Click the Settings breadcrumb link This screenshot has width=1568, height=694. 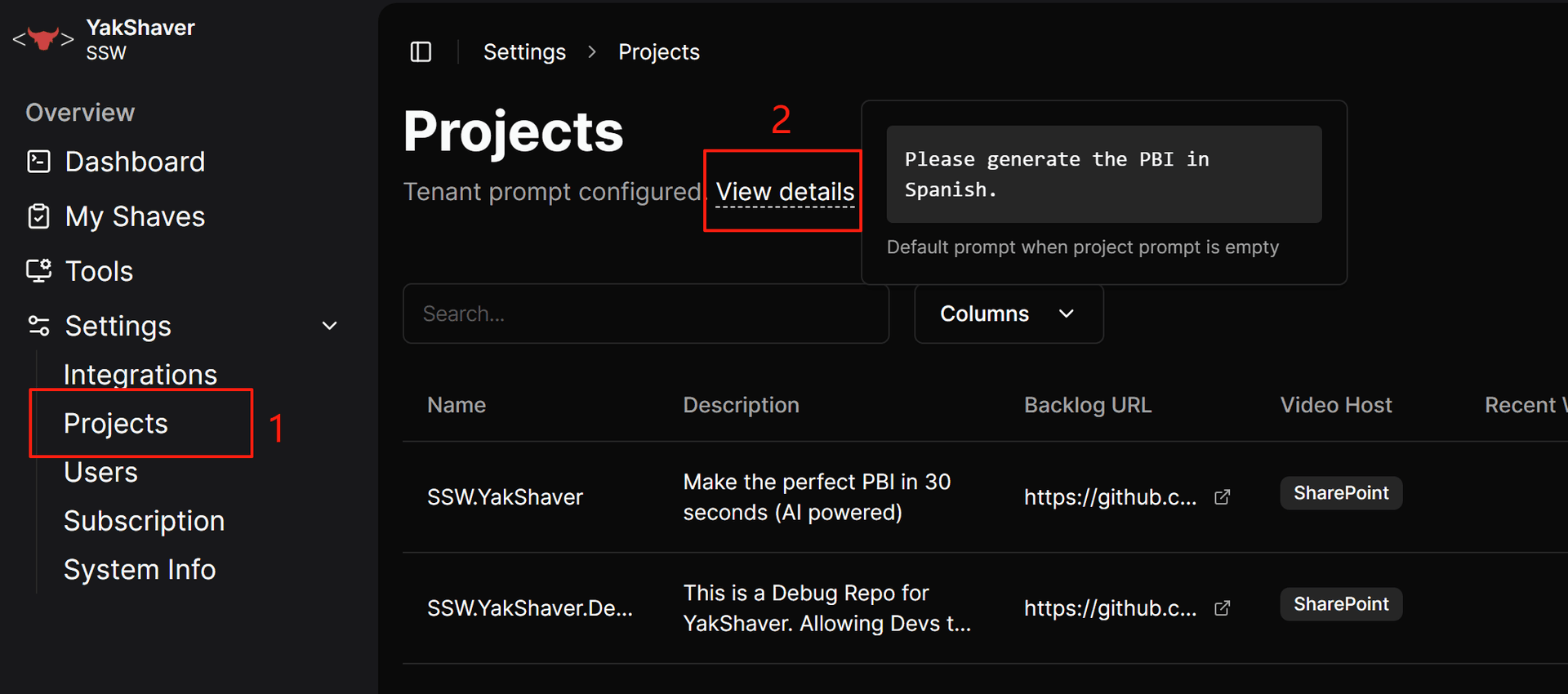pos(524,52)
